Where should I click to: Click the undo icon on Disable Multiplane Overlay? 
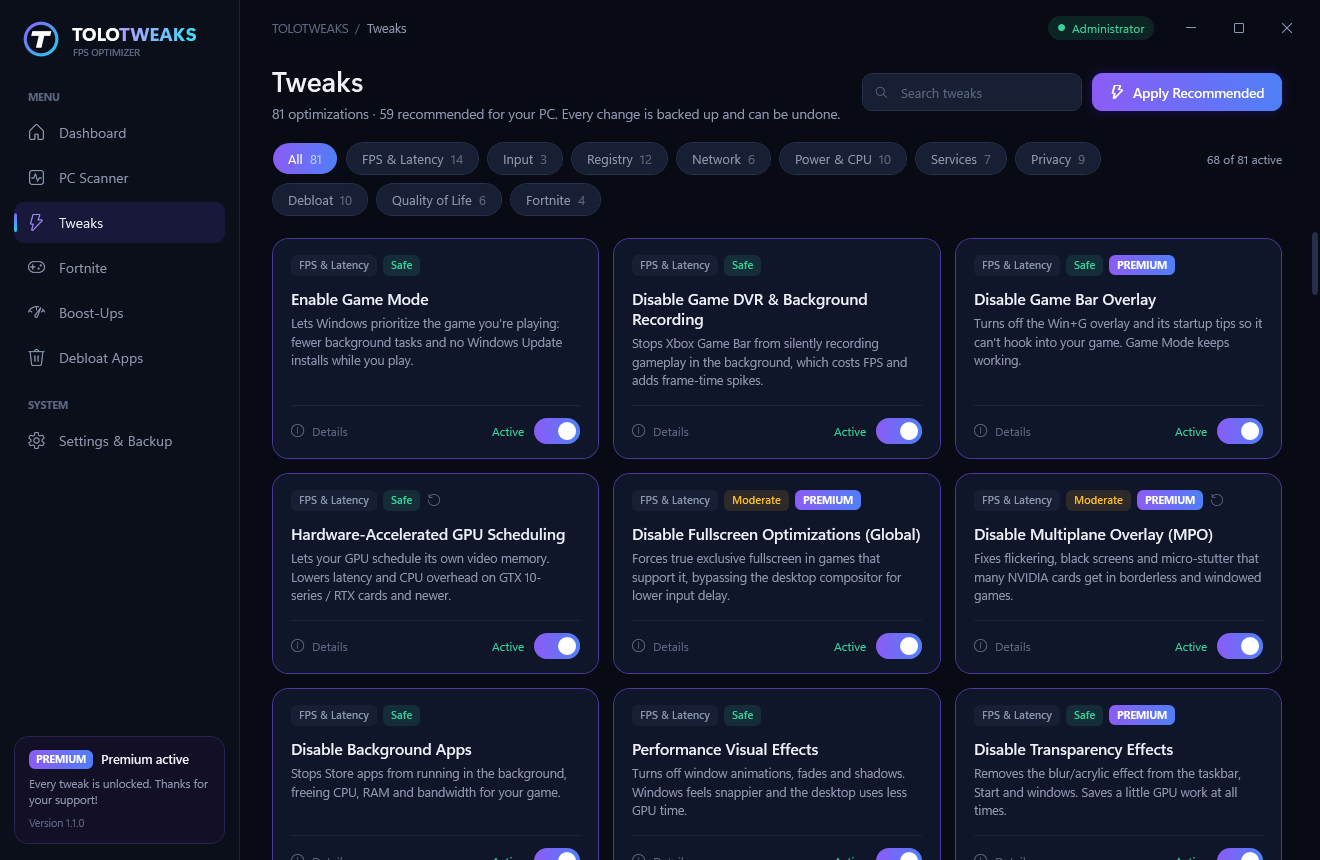(x=1217, y=500)
